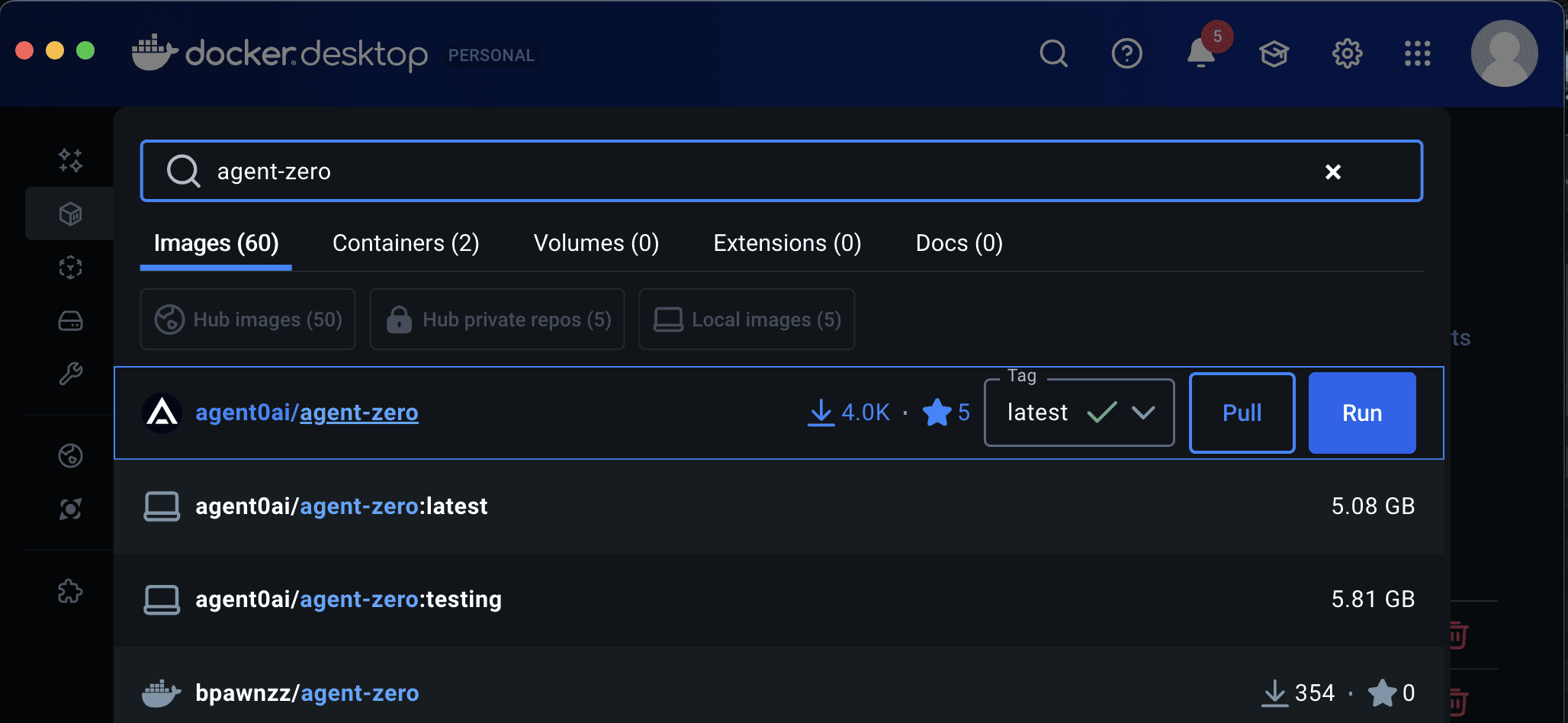1568x723 pixels.
Task: Switch to the Containers (2) tab
Action: point(405,243)
